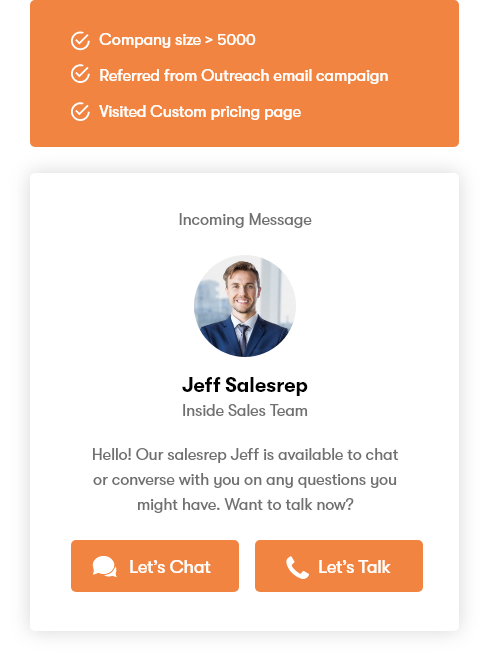Click the 'Let's Talk' label text
This screenshot has height=661, width=489.
[x=354, y=567]
